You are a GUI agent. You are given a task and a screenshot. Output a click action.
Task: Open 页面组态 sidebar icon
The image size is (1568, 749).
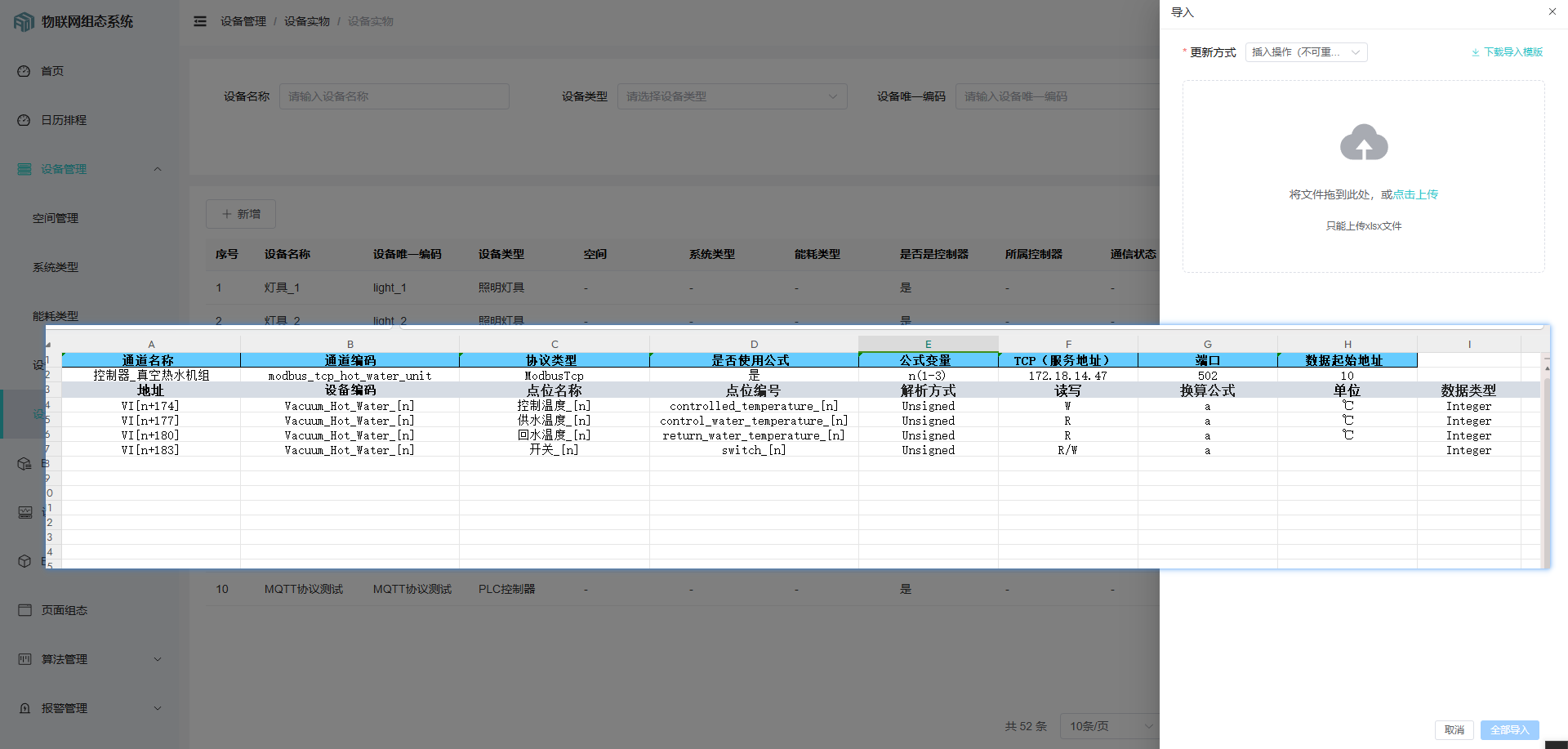[24, 610]
